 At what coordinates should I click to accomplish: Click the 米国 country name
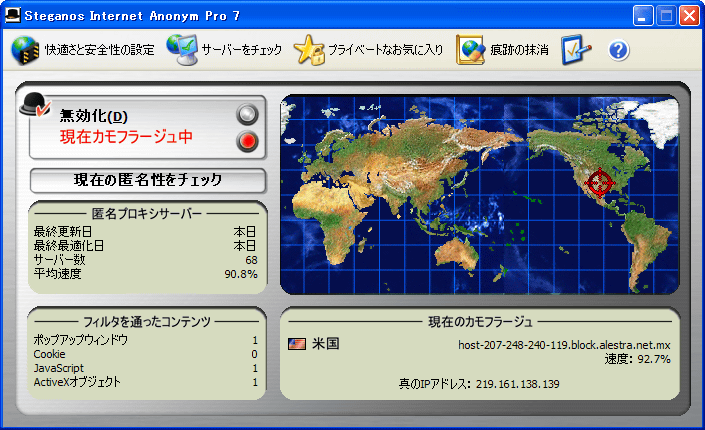click(x=326, y=344)
